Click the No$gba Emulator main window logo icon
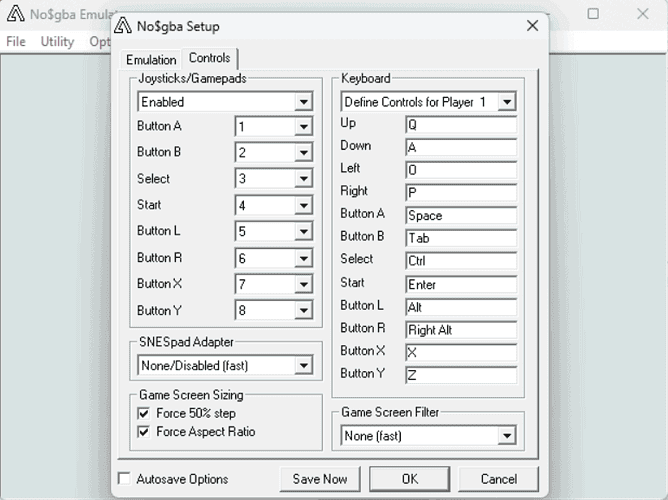The height and width of the screenshot is (500, 668). click(x=15, y=14)
